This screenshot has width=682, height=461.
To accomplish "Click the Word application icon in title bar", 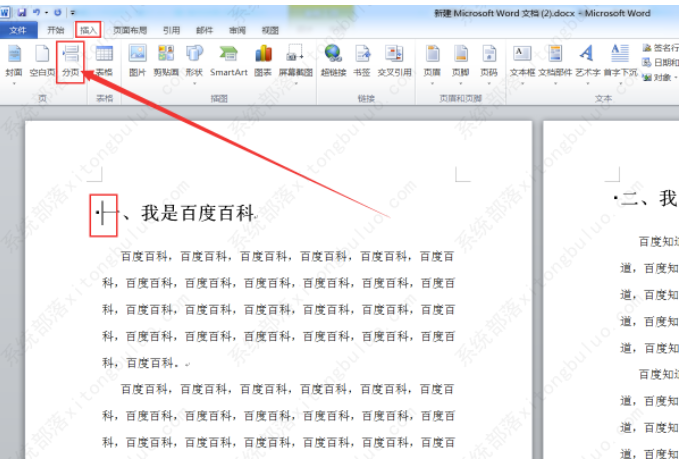I will [x=5, y=13].
